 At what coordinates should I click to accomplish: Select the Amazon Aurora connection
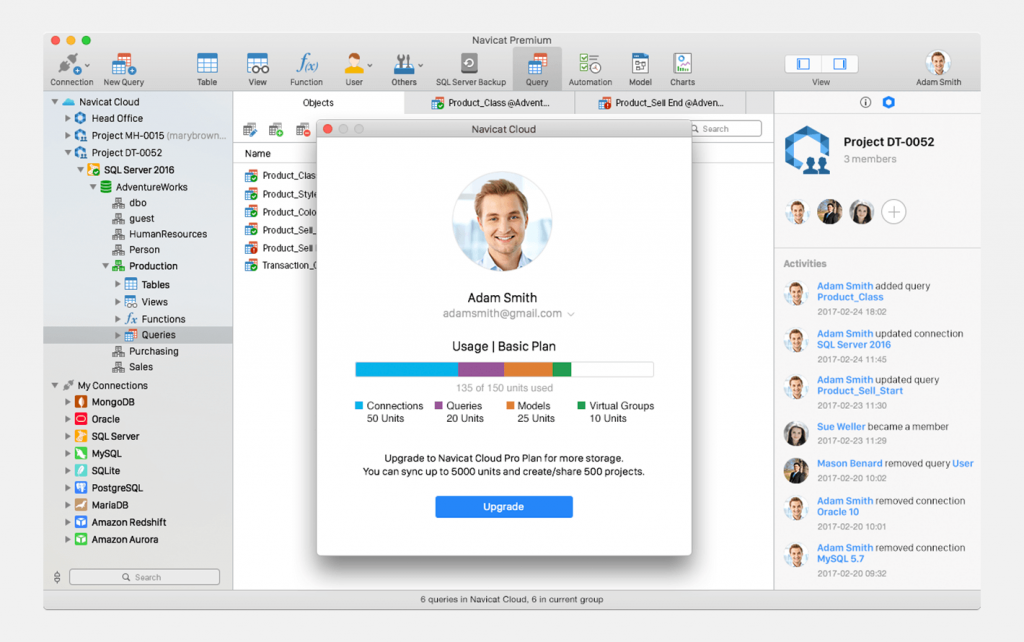pos(124,539)
